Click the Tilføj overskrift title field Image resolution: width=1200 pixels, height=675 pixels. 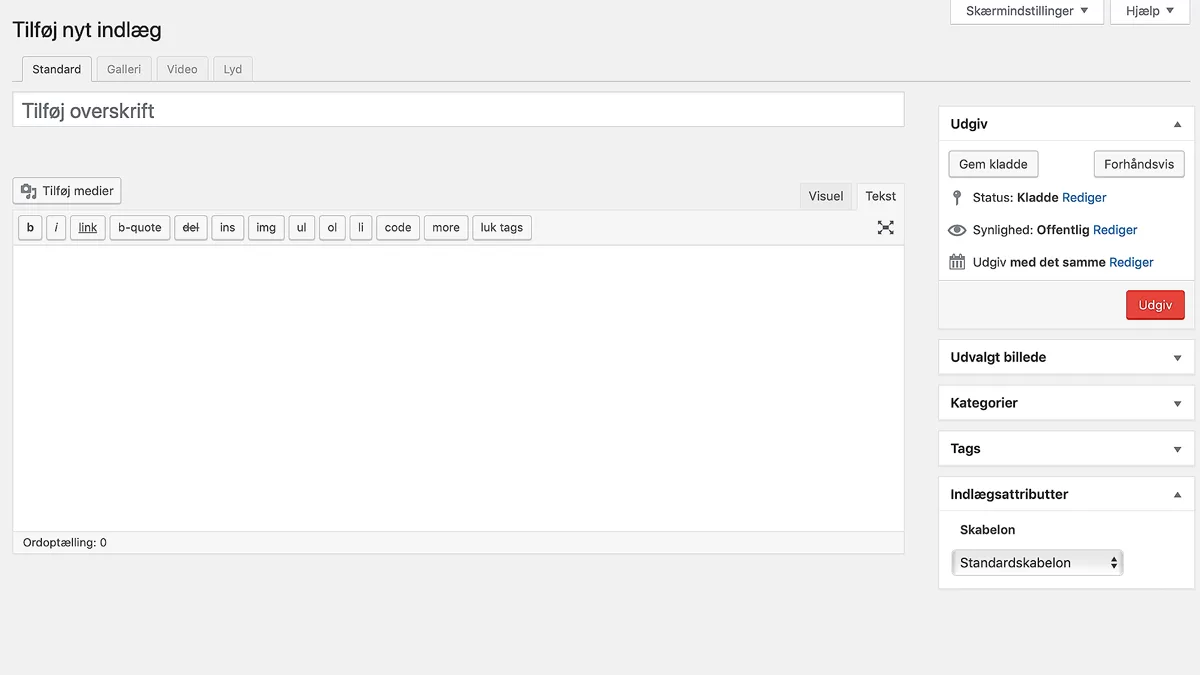coord(458,110)
